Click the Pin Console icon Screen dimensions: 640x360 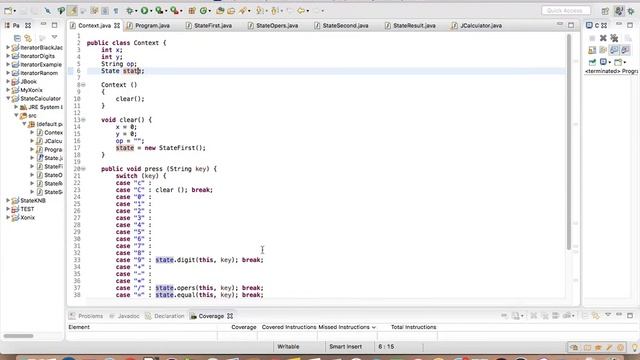592,62
